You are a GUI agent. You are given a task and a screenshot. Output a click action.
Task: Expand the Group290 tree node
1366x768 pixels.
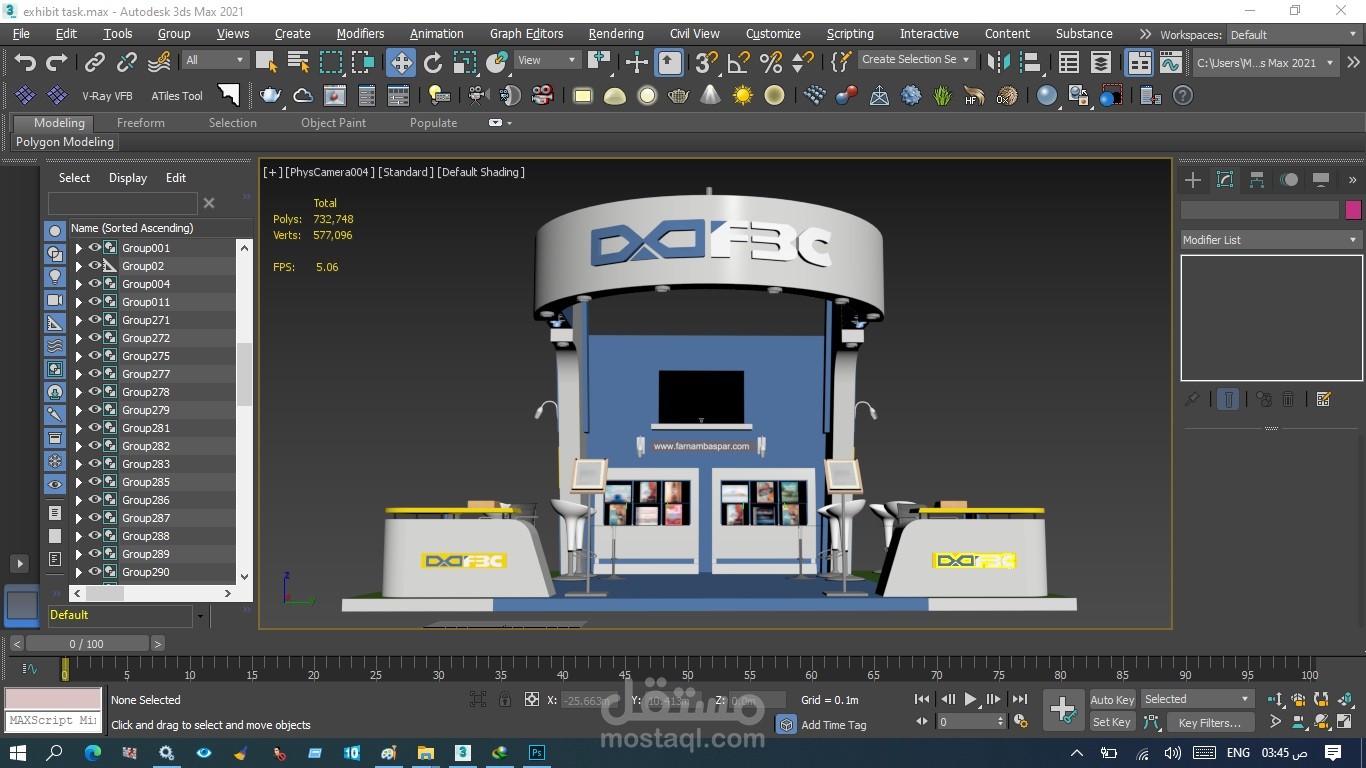point(78,572)
